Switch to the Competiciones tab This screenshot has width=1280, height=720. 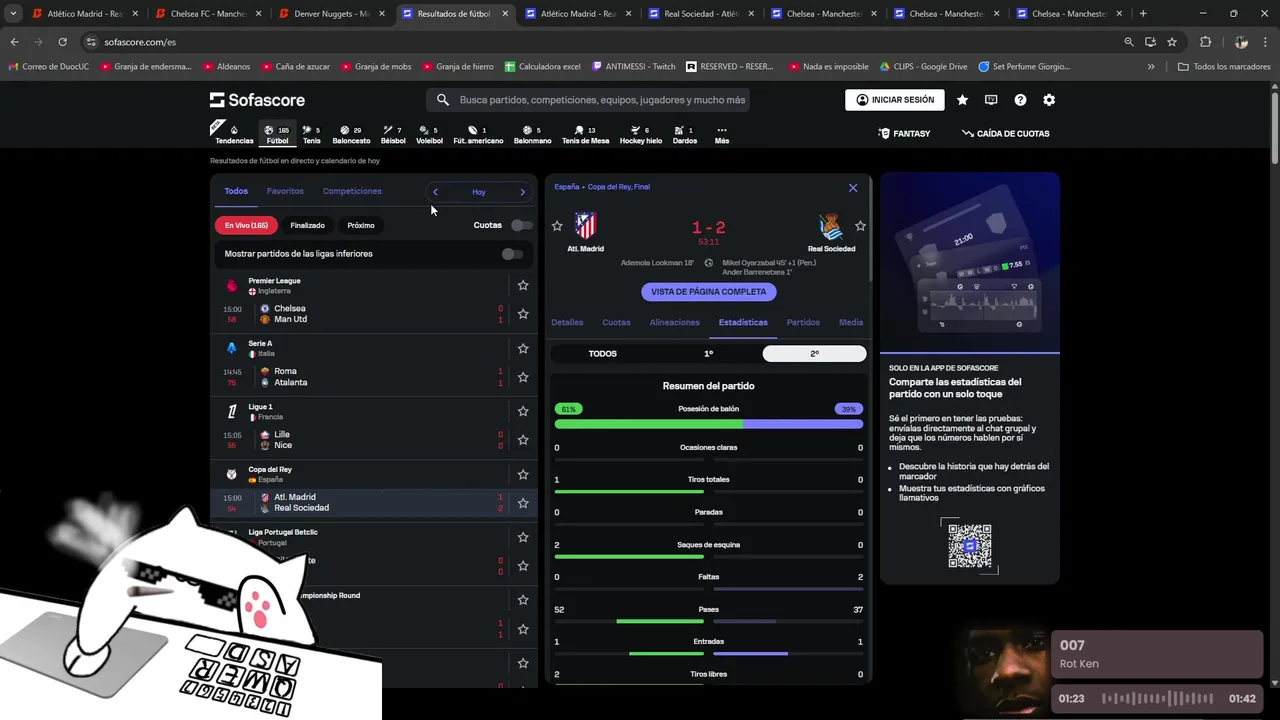[352, 191]
